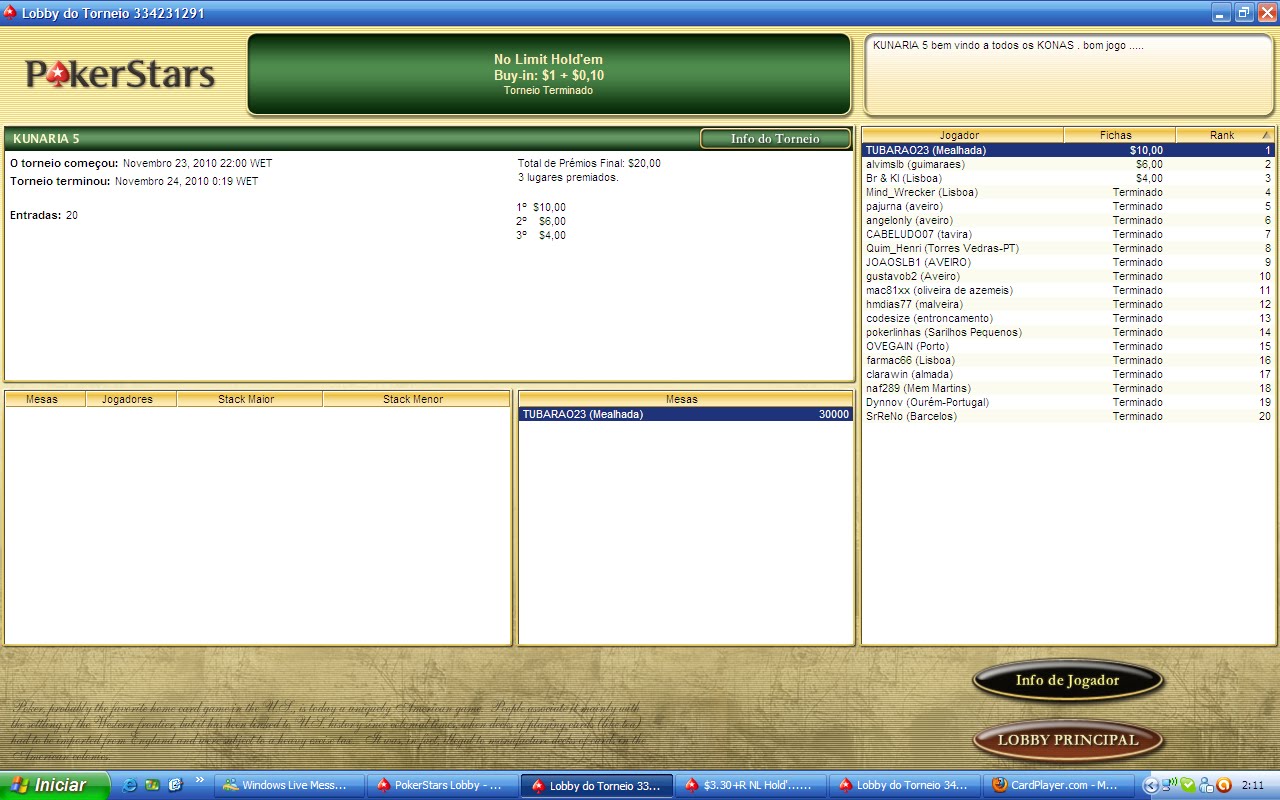Select player JOAOSLB1 (AVEIRO)
1280x800 pixels.
point(1068,262)
